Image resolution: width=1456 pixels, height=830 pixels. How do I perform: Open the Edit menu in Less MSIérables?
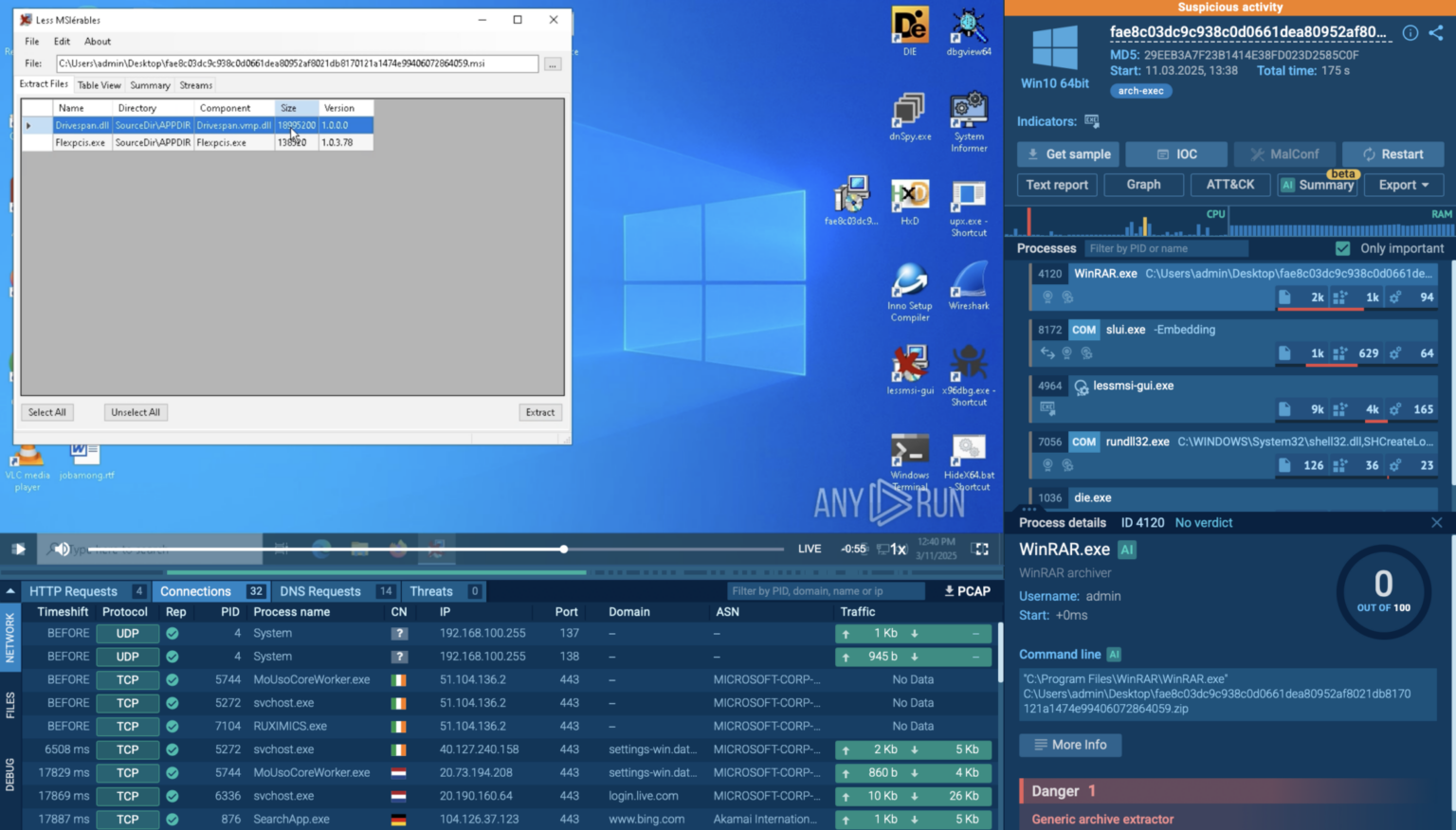pos(61,41)
